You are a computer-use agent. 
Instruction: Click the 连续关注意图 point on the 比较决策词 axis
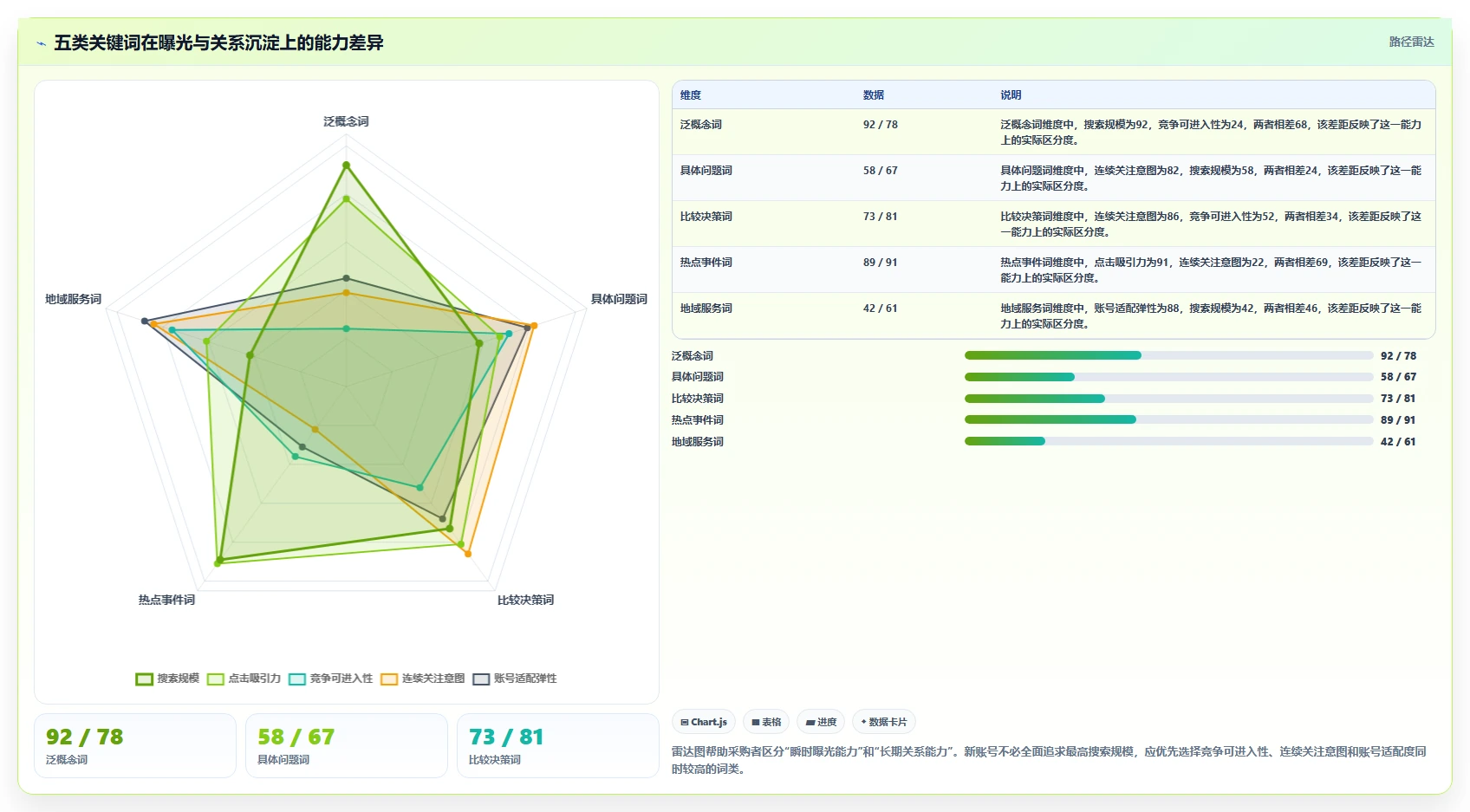point(468,554)
